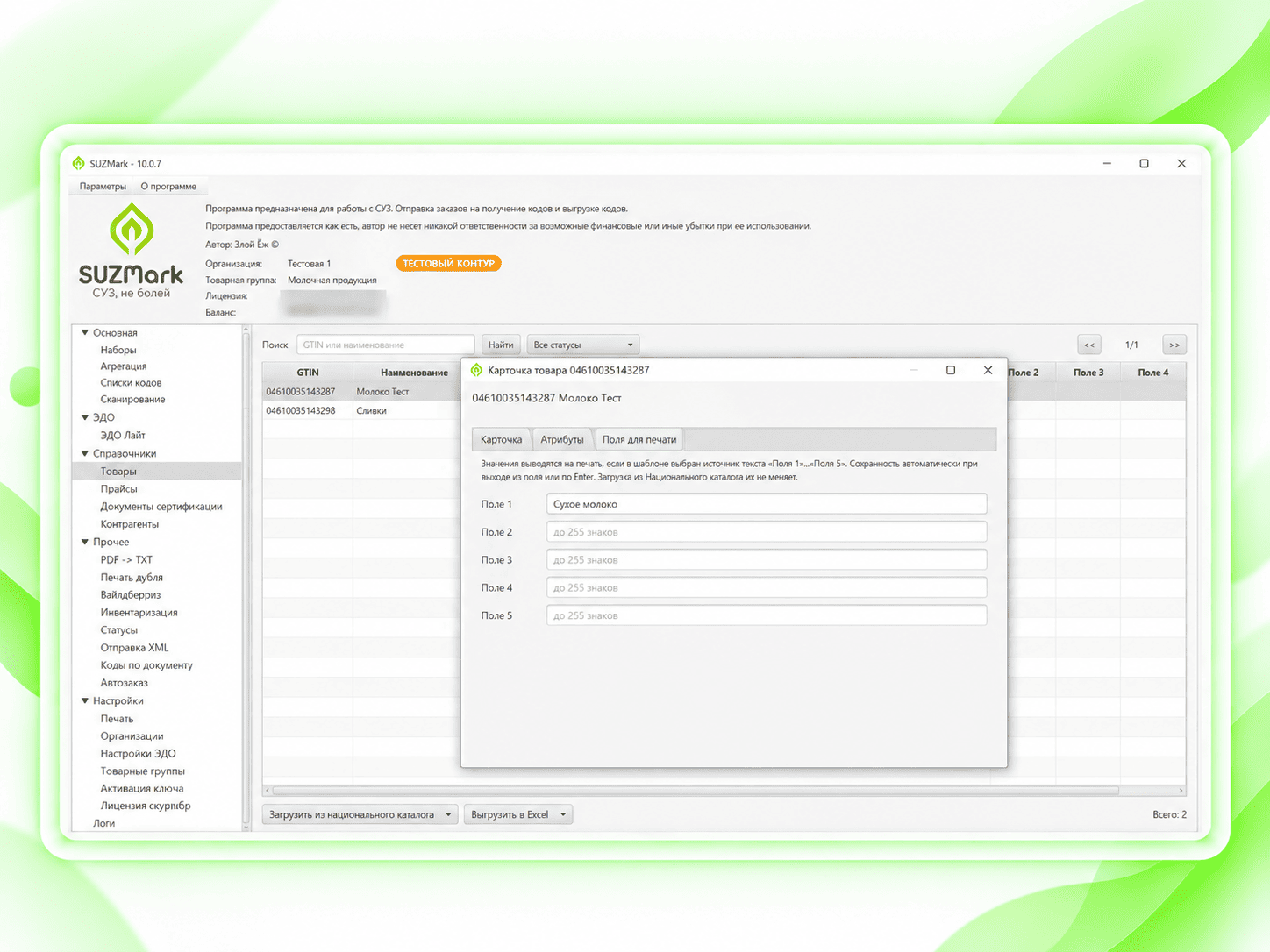
Task: Sort by the GTIN column header
Action: [308, 373]
